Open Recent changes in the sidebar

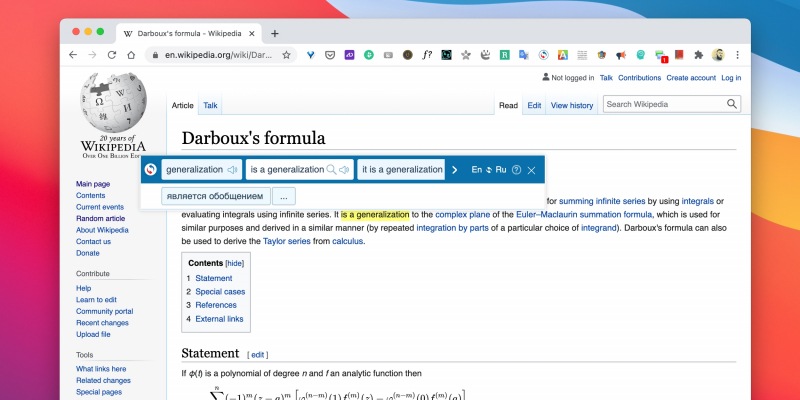pos(102,322)
